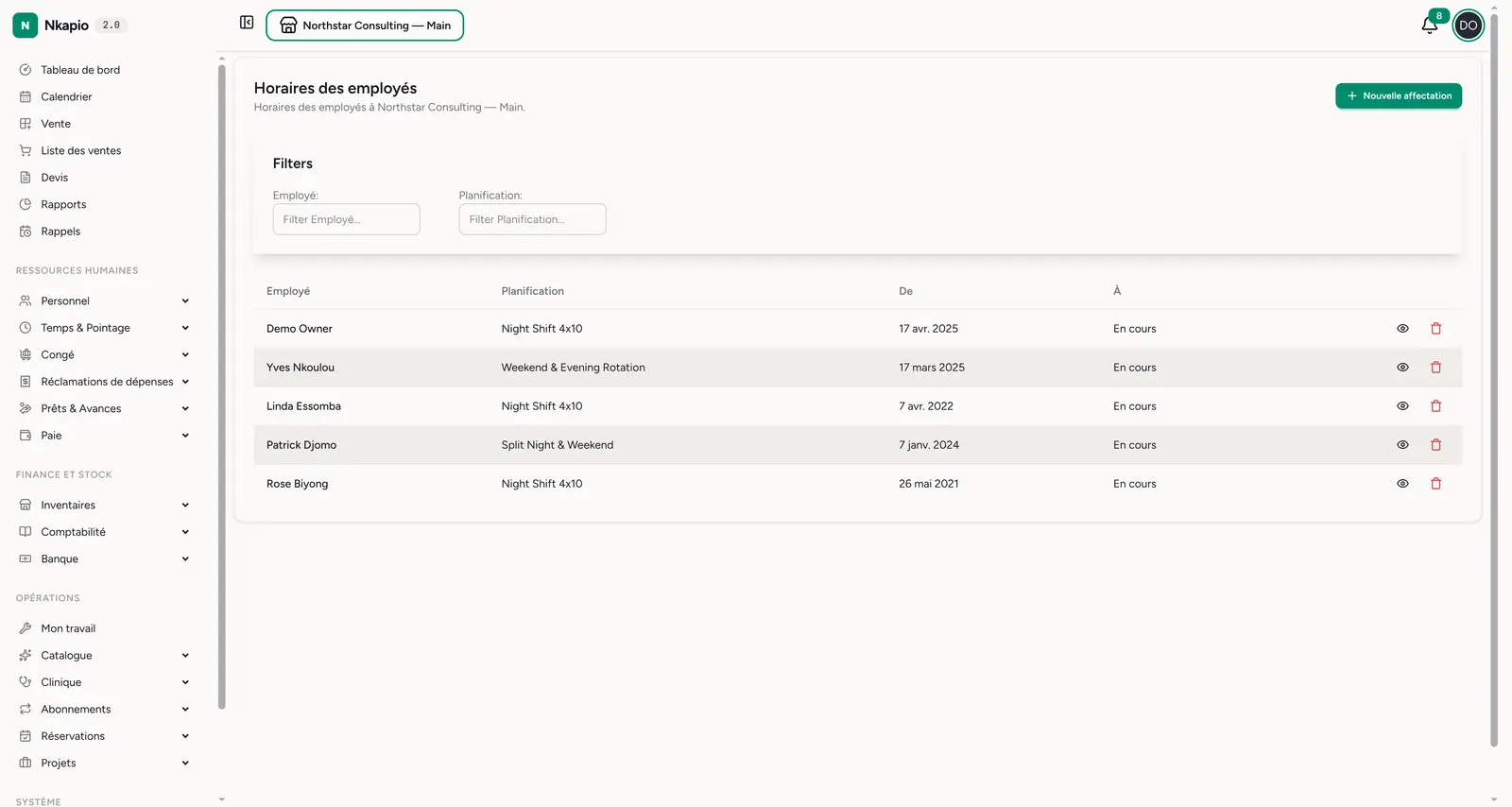This screenshot has height=807, width=1512.
Task: Click the Rappels alarm icon
Action: [x=26, y=232]
